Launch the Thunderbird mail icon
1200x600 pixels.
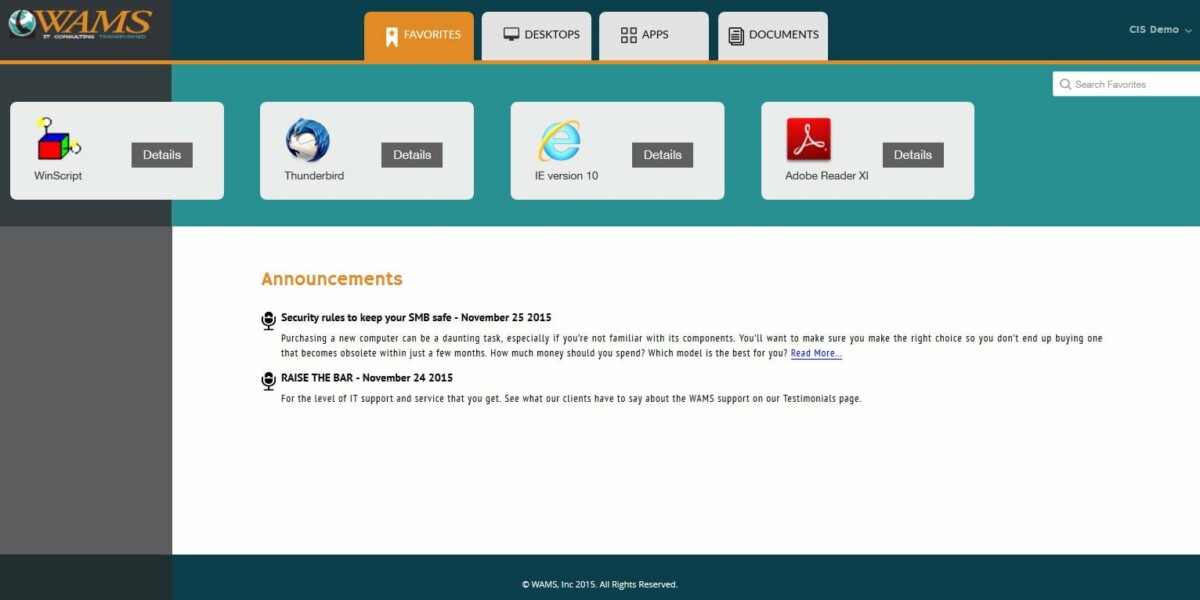pyautogui.click(x=307, y=140)
